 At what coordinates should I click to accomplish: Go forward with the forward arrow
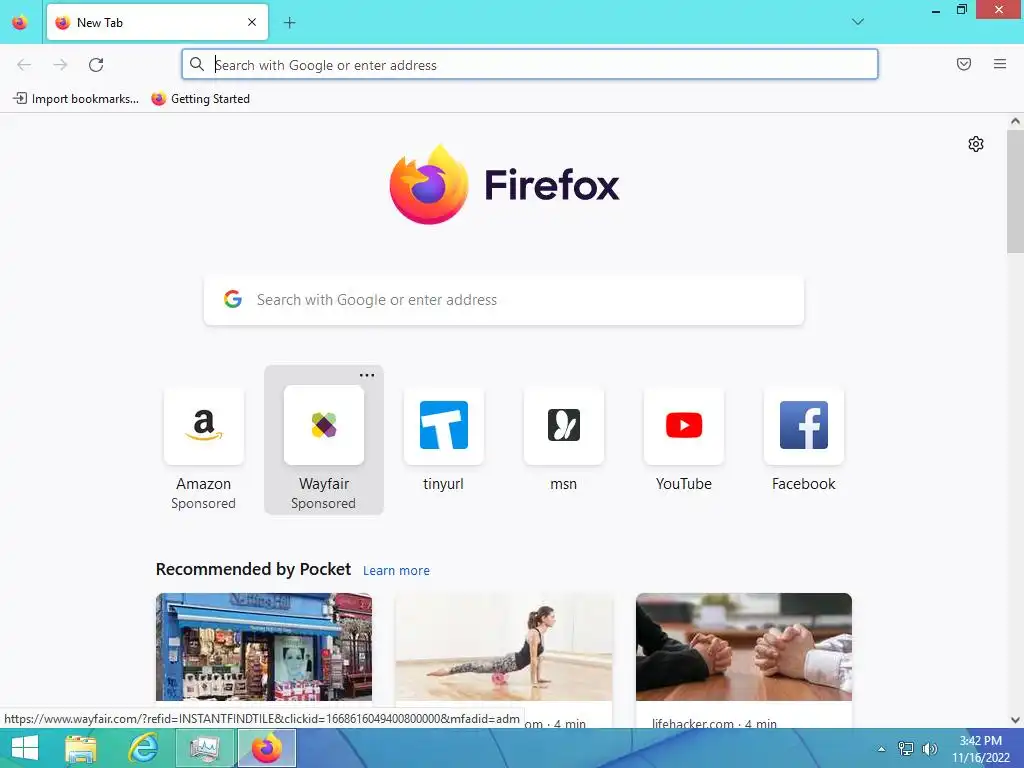[60, 65]
